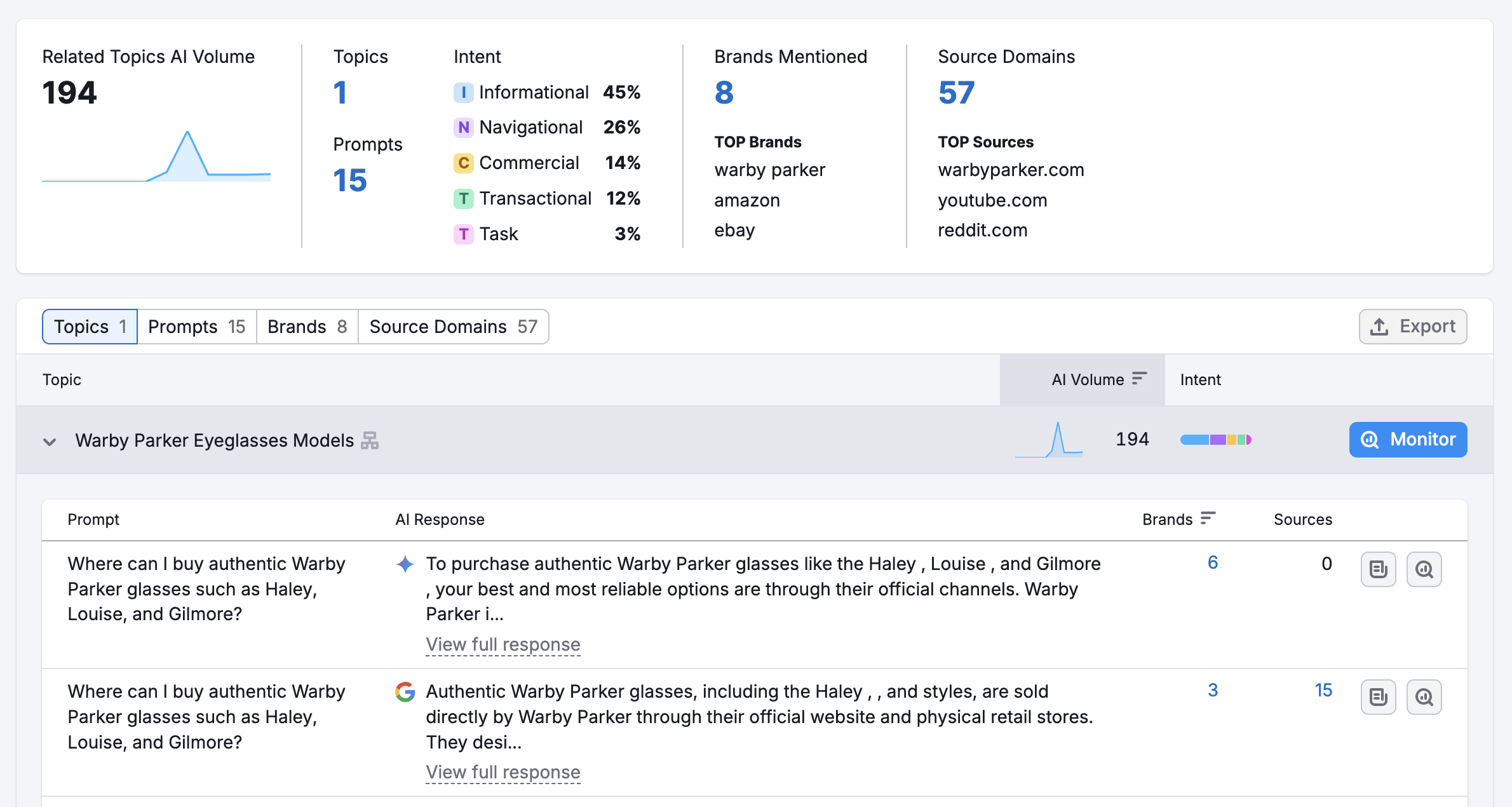The height and width of the screenshot is (807, 1512).
Task: Toggle the AI Volume sort order
Action: pyautogui.click(x=1139, y=379)
